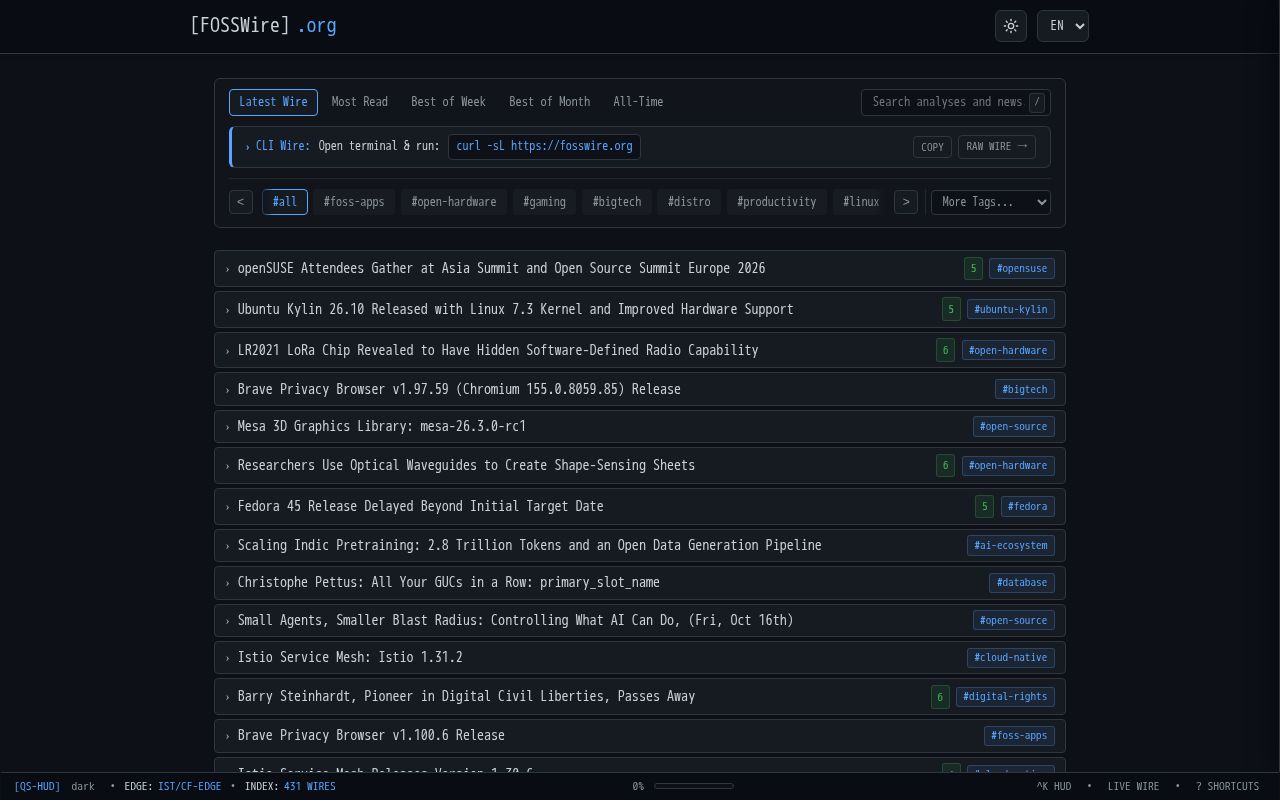
Task: Open the ? SHORTCUTS help
Action: (1227, 786)
